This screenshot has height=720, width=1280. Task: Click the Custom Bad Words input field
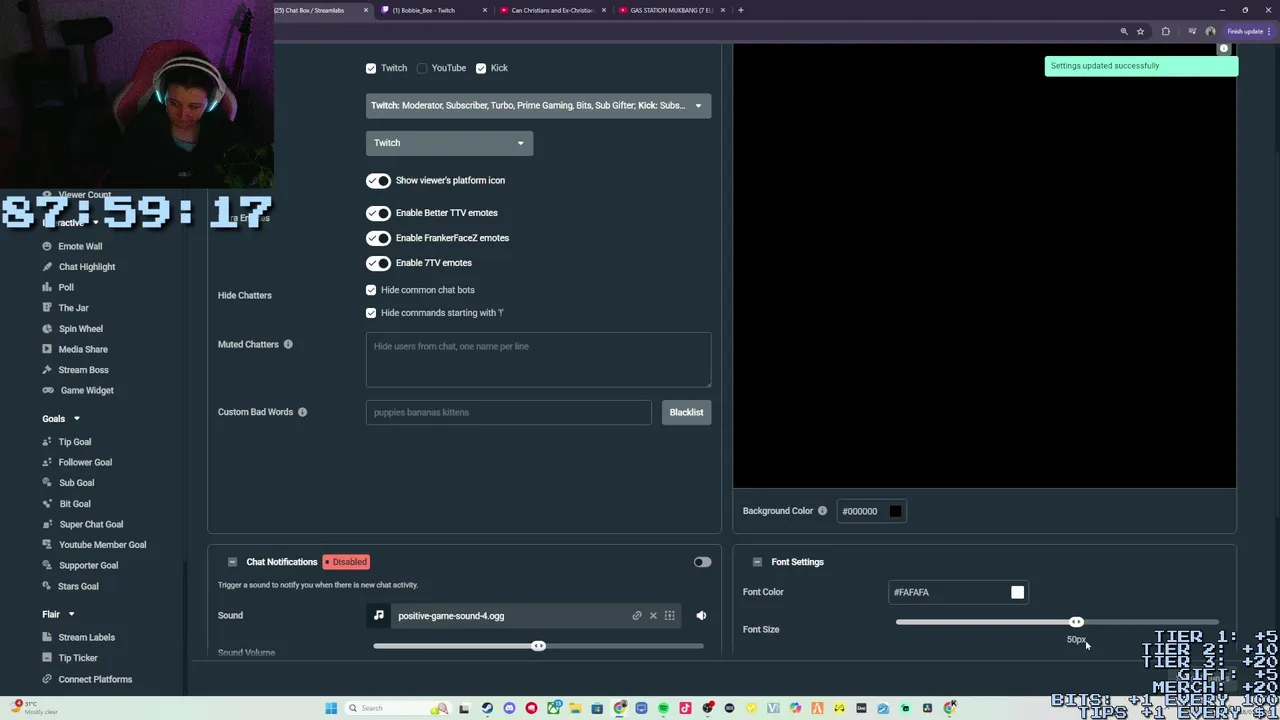(508, 412)
